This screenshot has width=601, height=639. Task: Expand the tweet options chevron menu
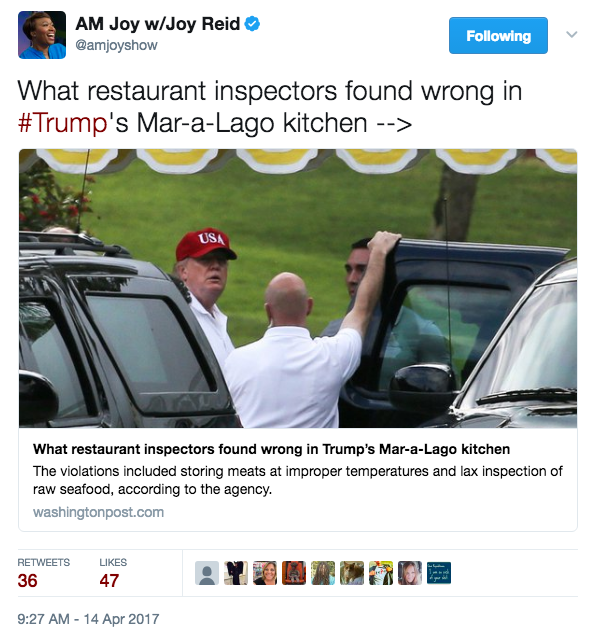(x=572, y=34)
